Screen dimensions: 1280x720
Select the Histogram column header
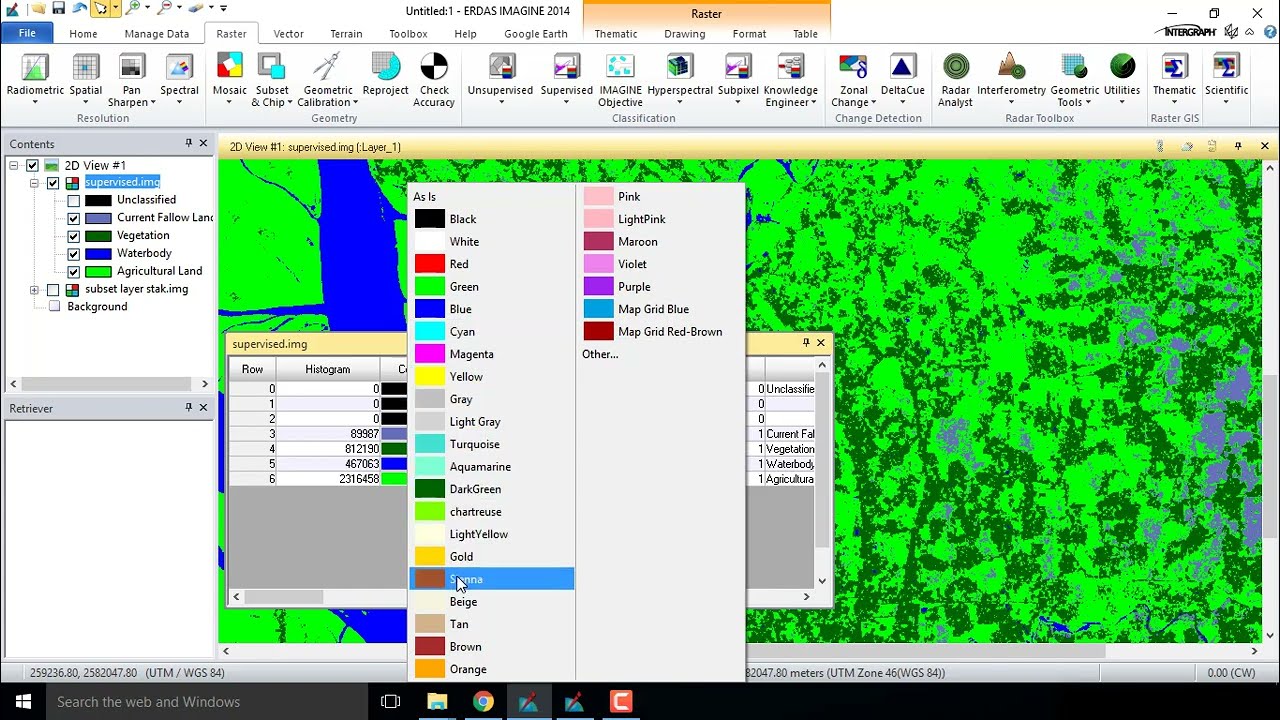(x=327, y=369)
